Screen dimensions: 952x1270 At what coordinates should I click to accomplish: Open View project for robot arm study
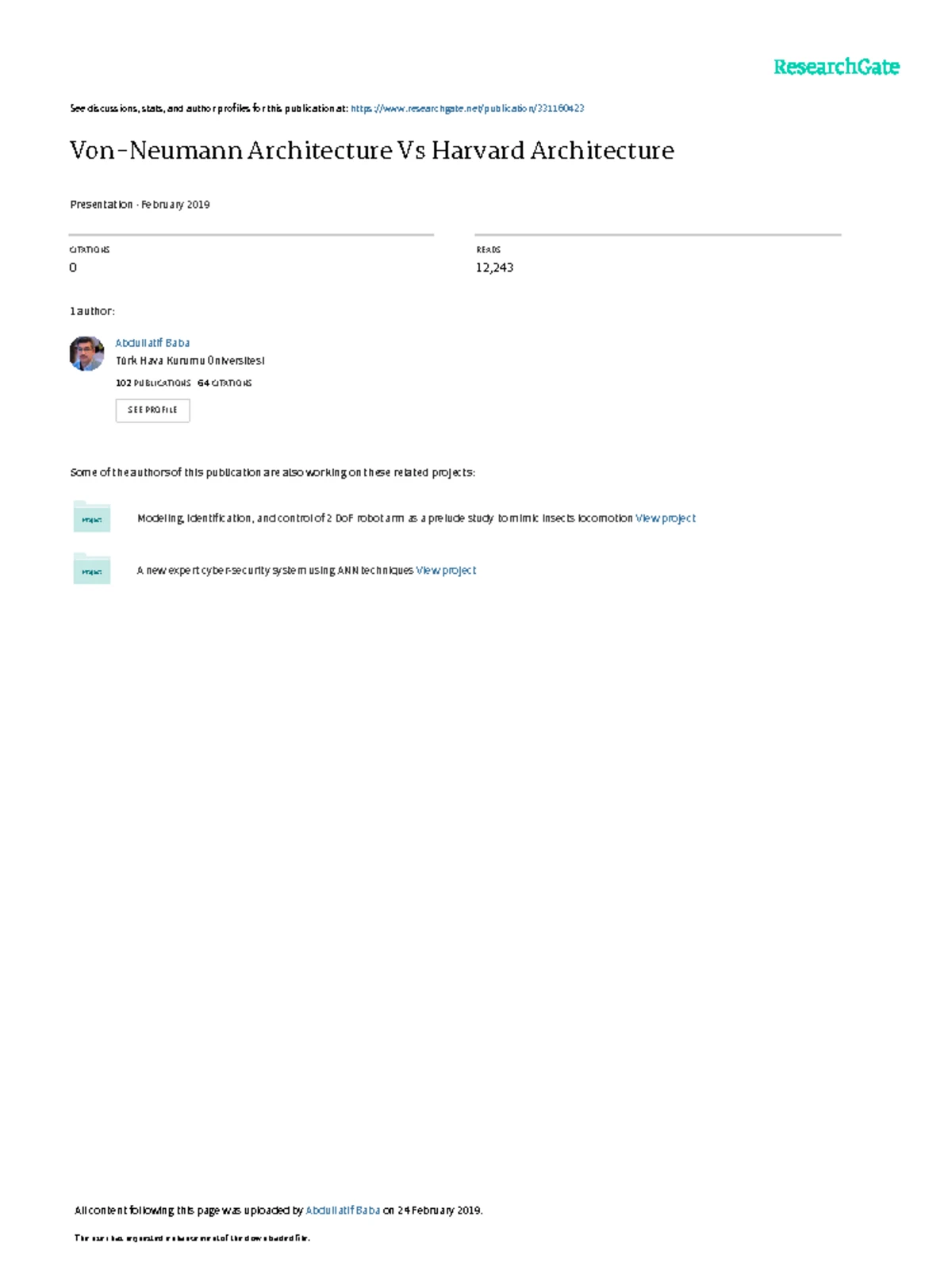point(666,518)
